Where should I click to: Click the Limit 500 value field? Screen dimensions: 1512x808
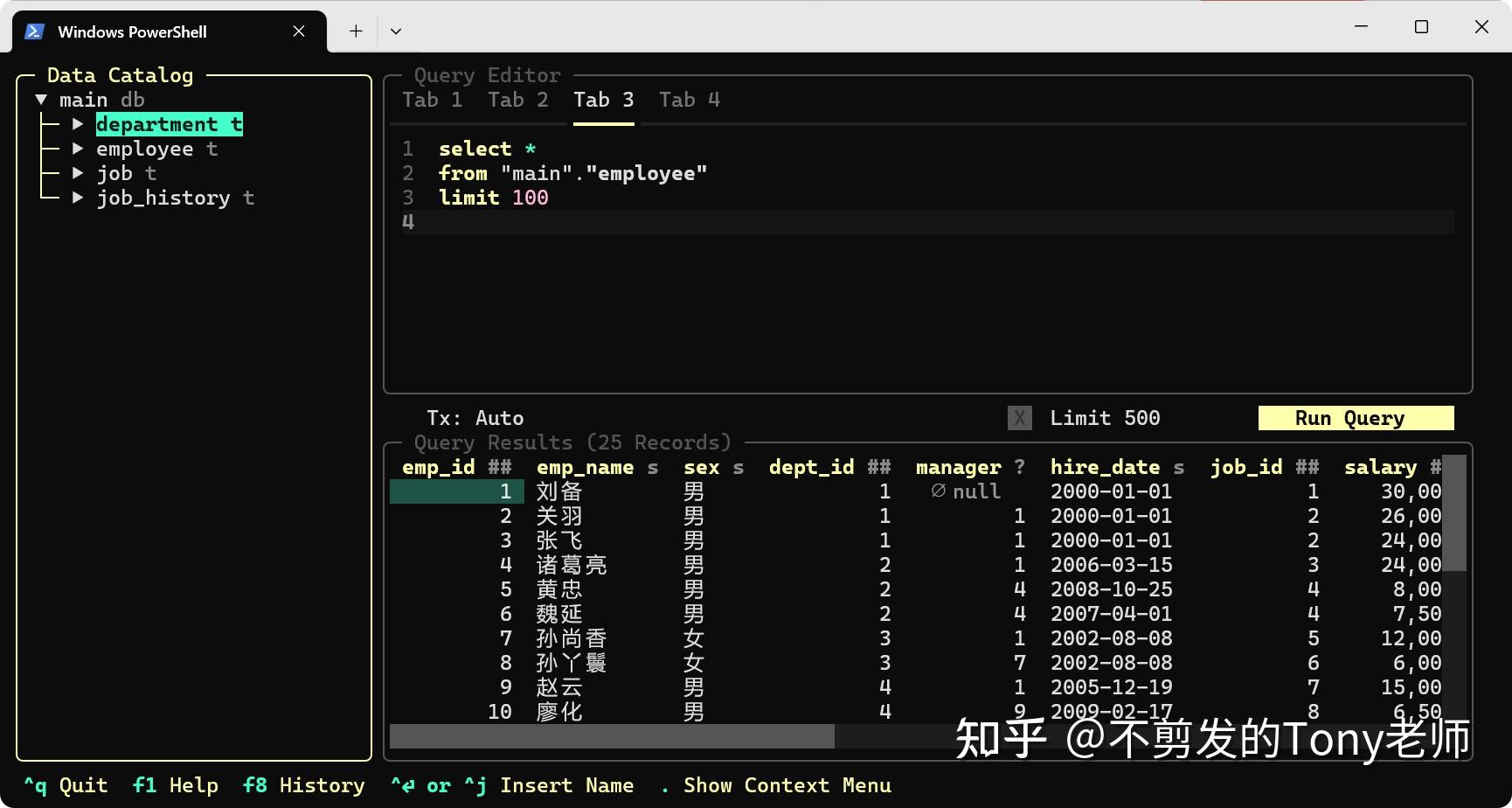[x=1104, y=418]
